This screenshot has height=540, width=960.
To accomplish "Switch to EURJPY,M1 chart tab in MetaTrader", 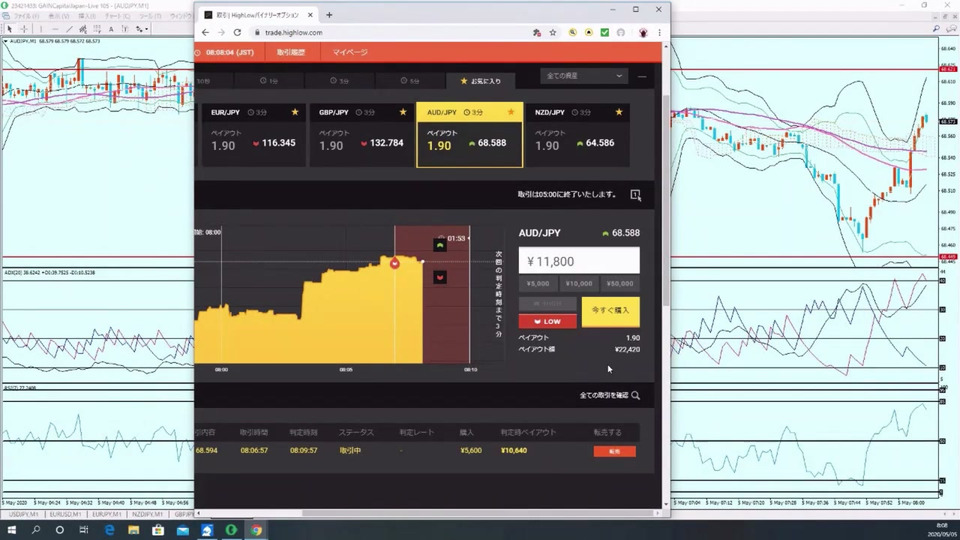I will 107,514.
